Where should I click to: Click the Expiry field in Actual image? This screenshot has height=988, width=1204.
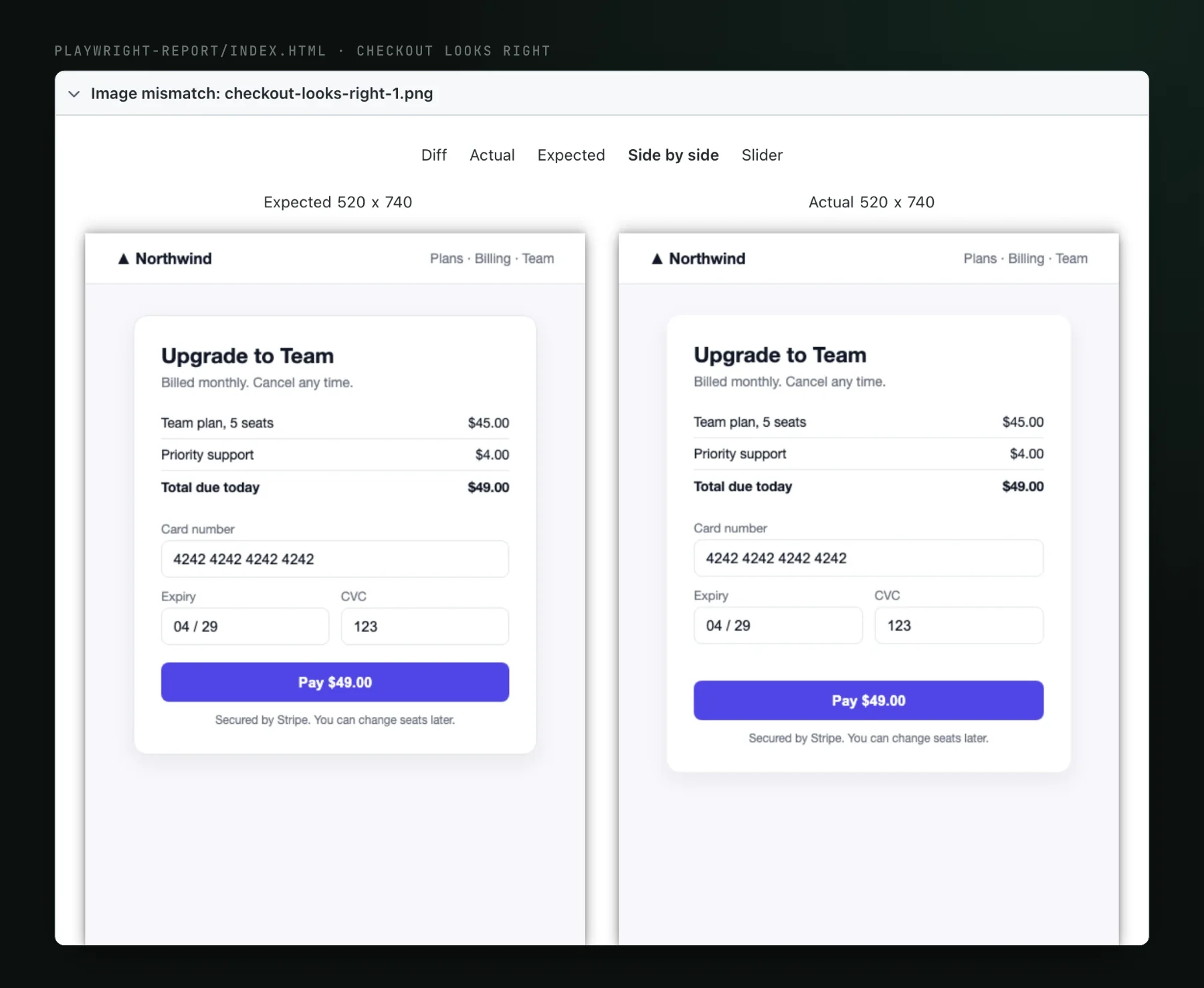coord(778,625)
